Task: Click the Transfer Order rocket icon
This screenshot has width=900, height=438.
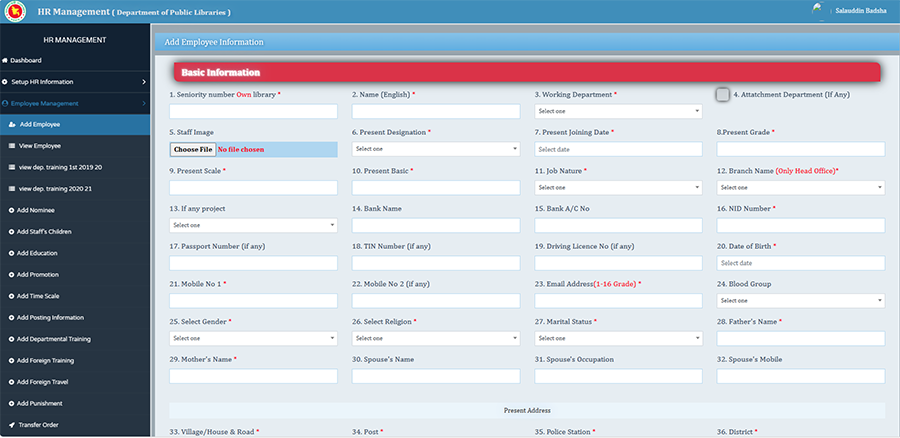Action: coord(12,425)
